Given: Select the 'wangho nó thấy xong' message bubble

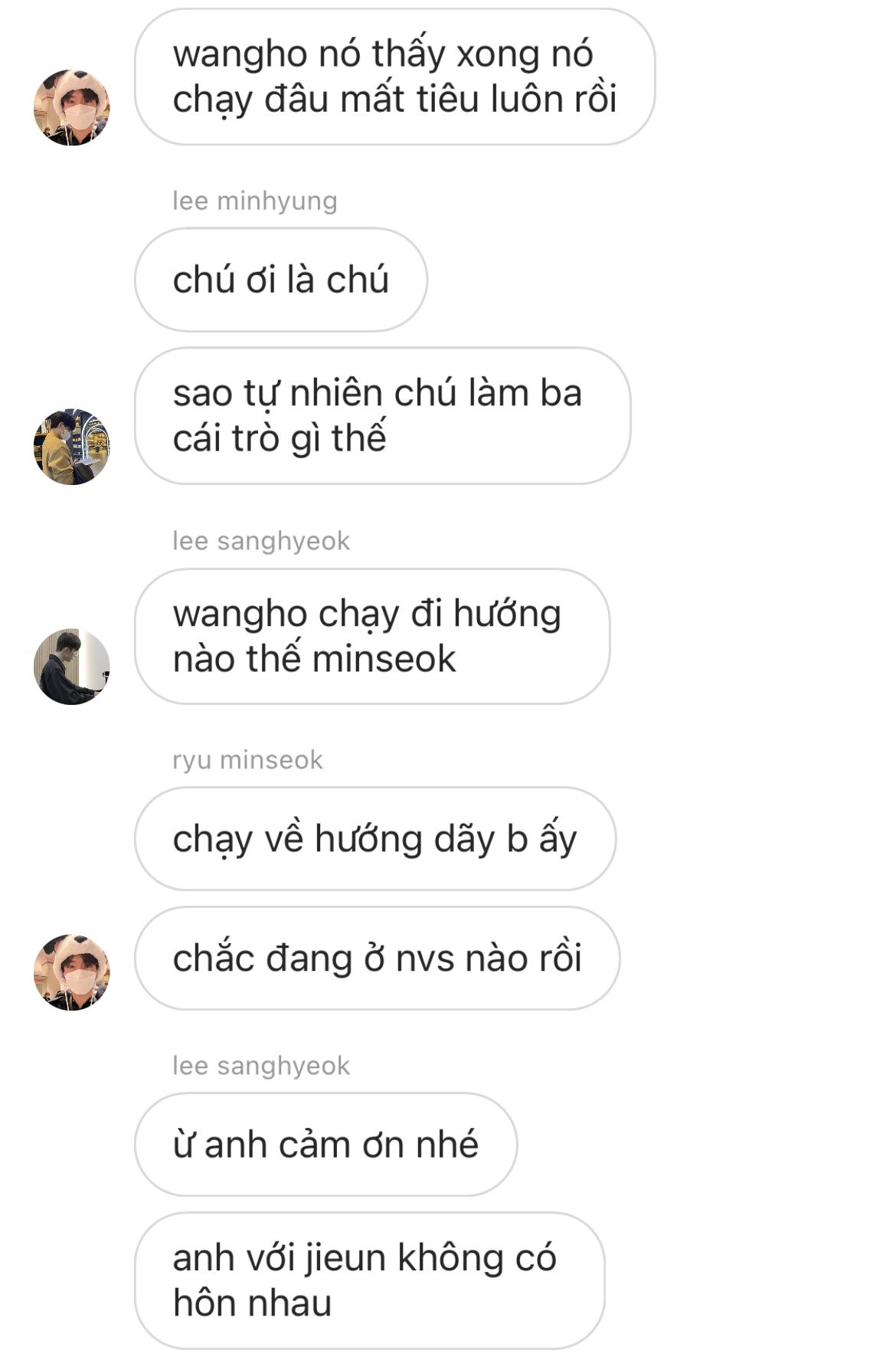Looking at the screenshot, I should [395, 77].
